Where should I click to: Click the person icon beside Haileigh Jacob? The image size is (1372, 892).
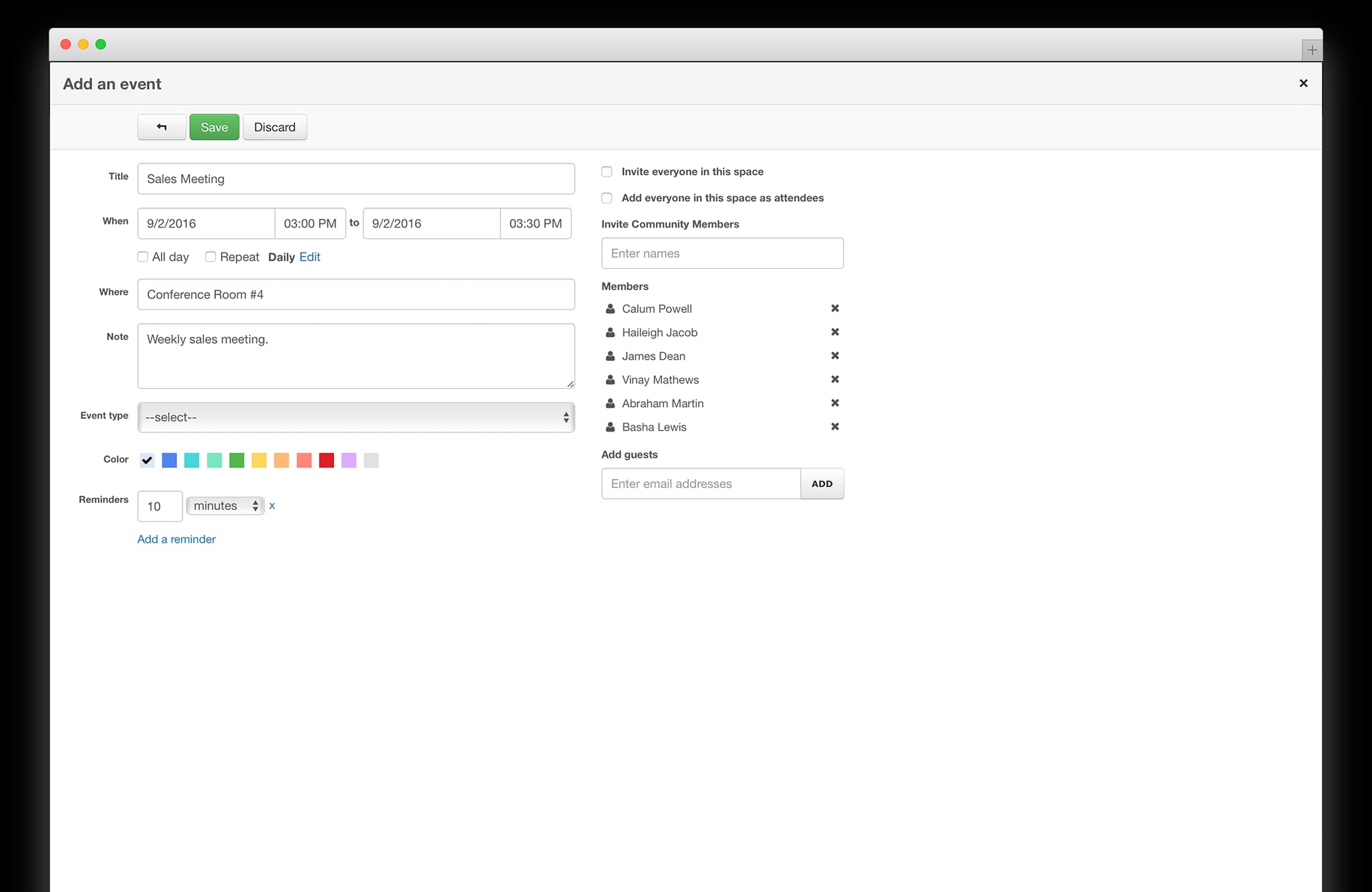click(609, 332)
